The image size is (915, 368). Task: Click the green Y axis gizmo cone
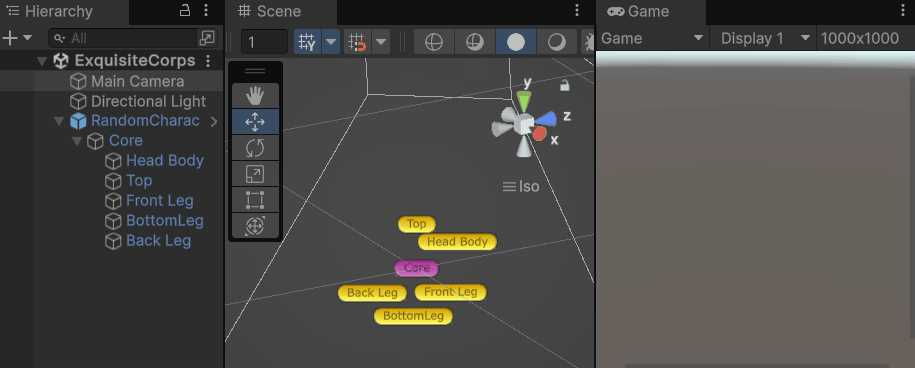click(524, 101)
